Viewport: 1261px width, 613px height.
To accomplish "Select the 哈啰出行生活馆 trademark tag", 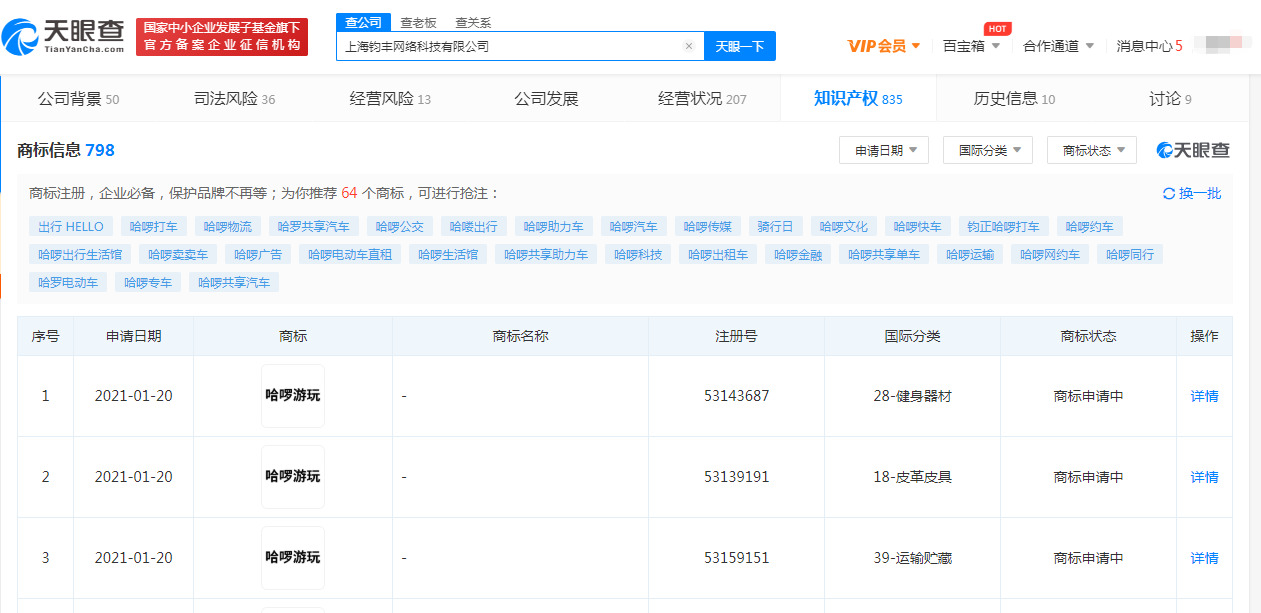I will point(80,254).
